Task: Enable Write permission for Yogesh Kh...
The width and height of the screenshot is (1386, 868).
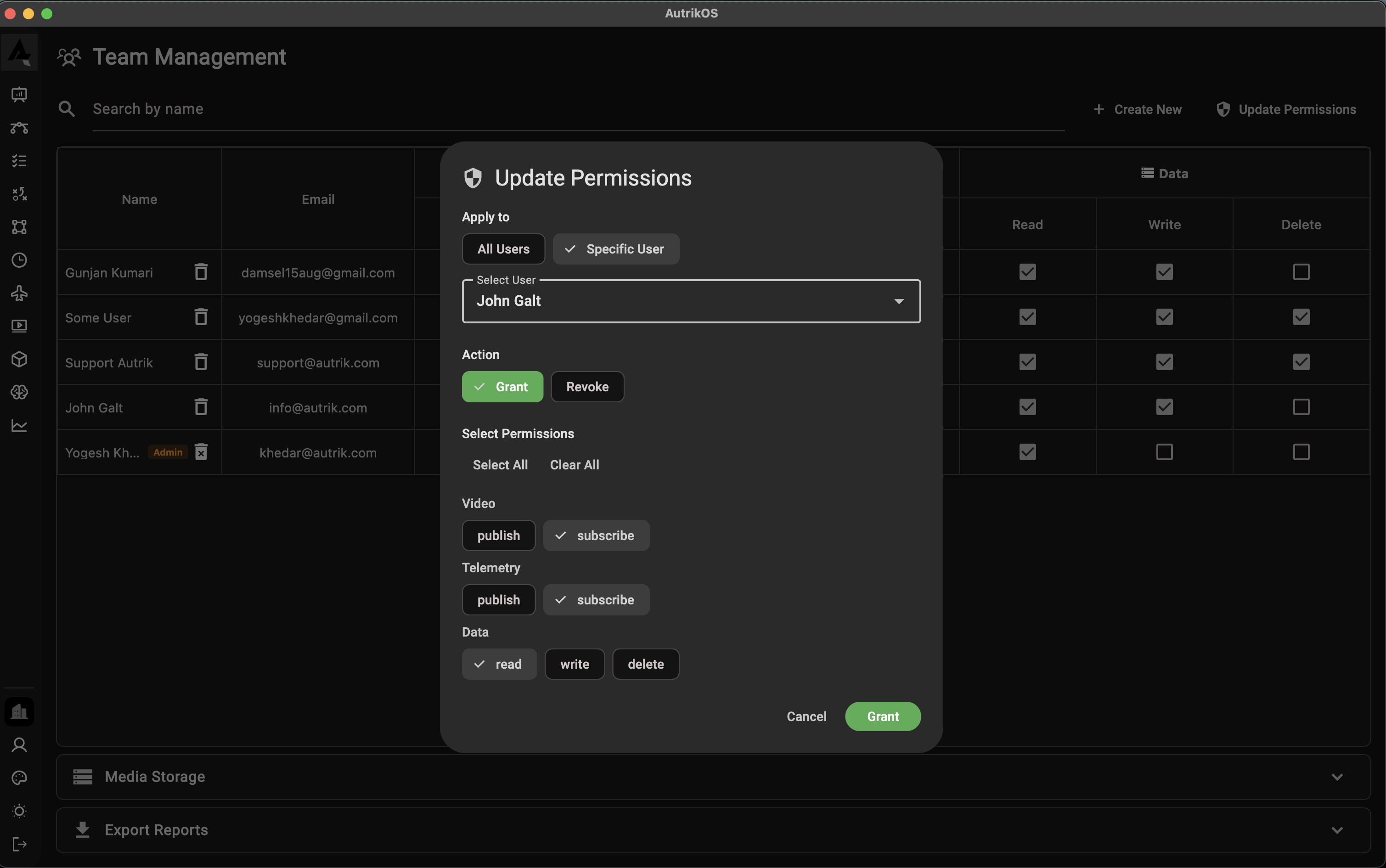Action: pyautogui.click(x=1164, y=452)
